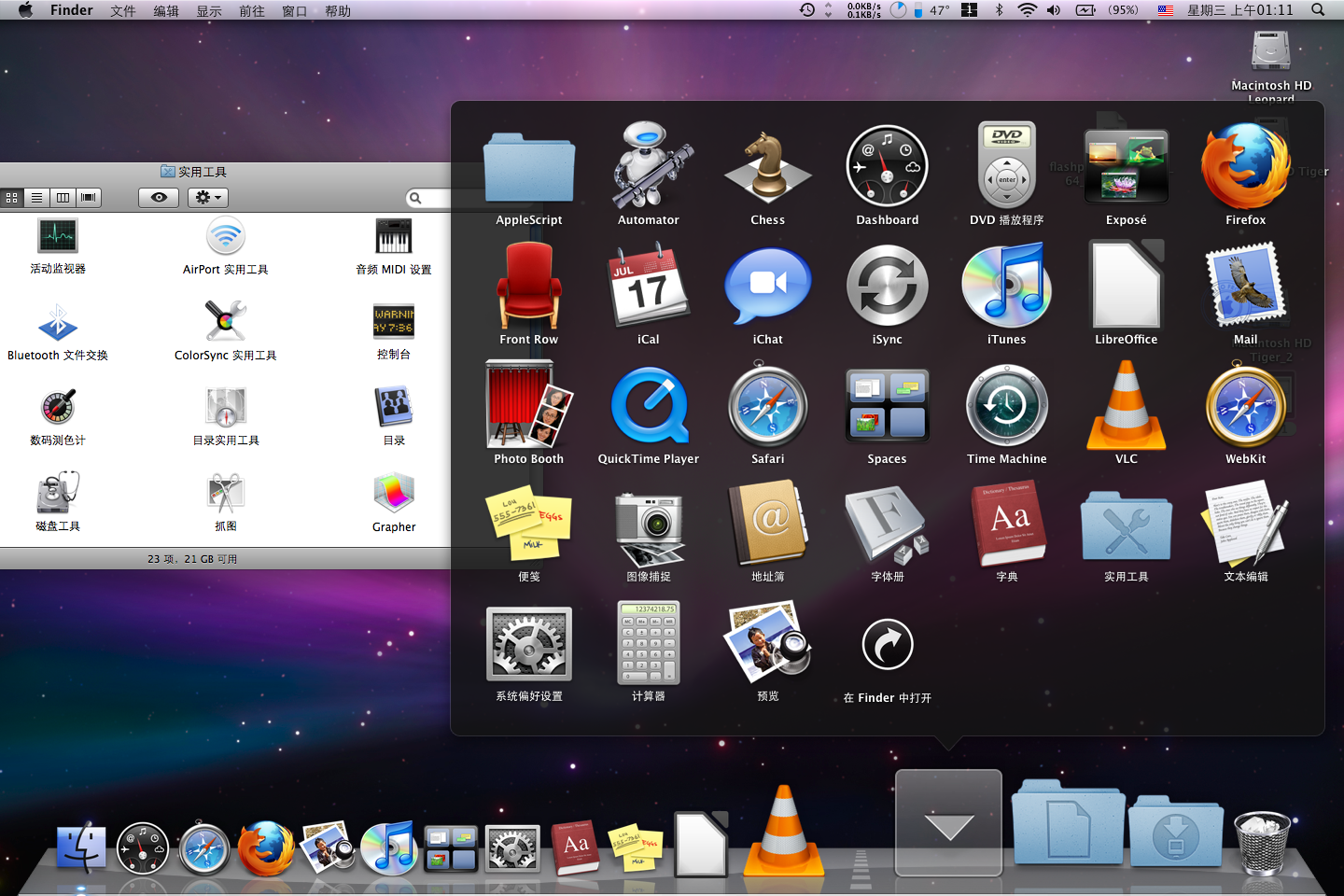The height and width of the screenshot is (896, 1344).
Task: Open the Documents stack in the Dock
Action: click(1068, 821)
